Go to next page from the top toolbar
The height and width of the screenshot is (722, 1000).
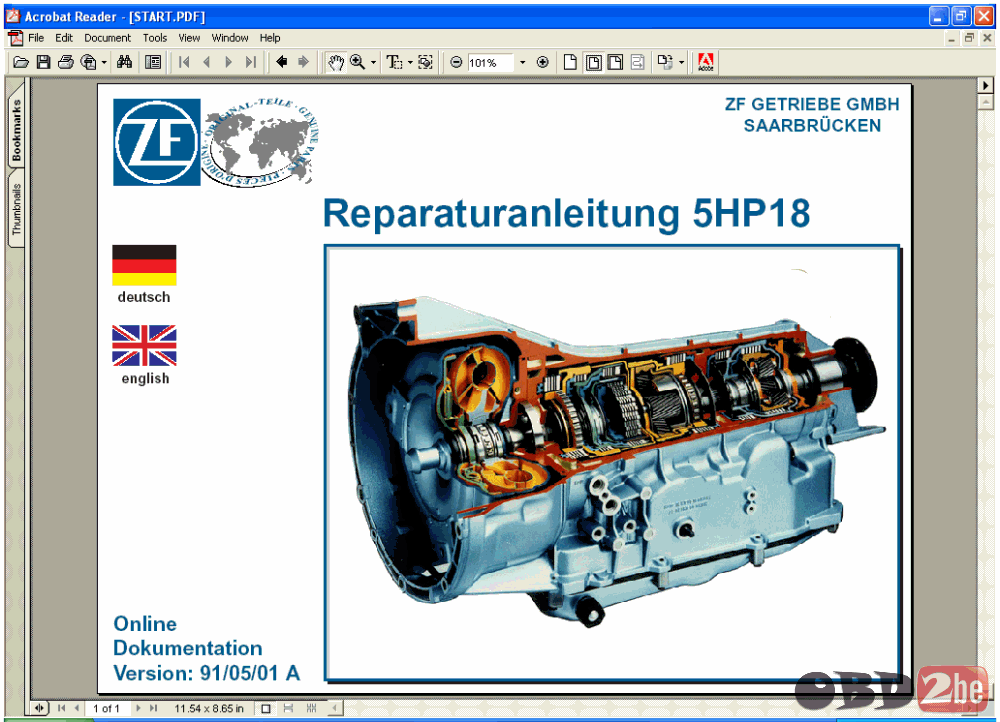[228, 63]
